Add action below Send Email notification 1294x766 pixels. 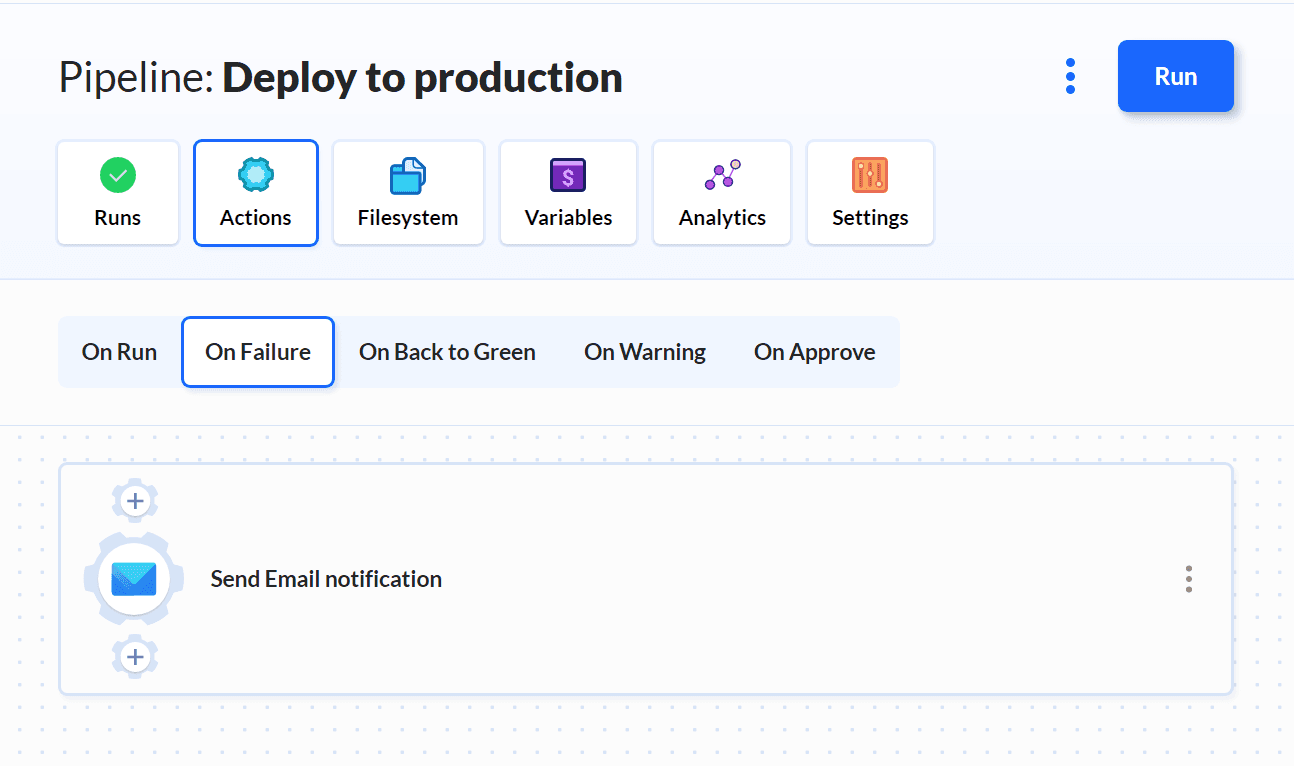(135, 657)
